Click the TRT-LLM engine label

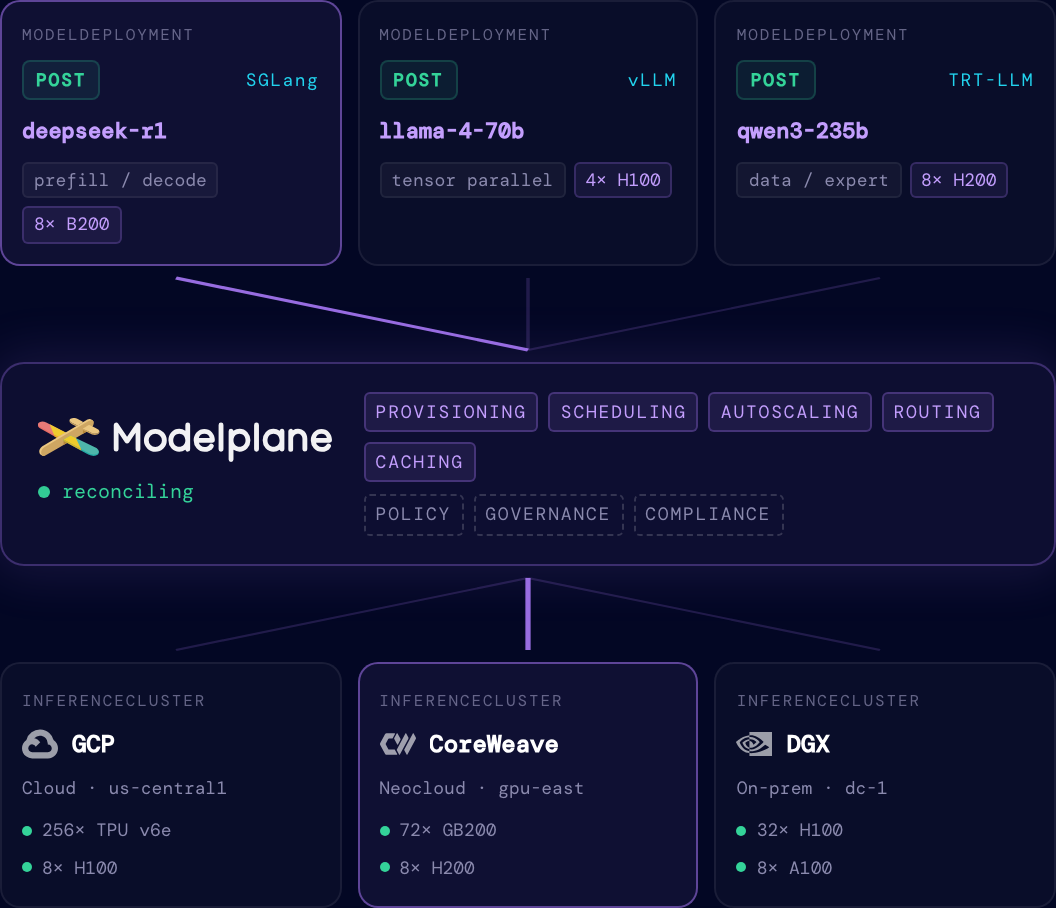(991, 80)
